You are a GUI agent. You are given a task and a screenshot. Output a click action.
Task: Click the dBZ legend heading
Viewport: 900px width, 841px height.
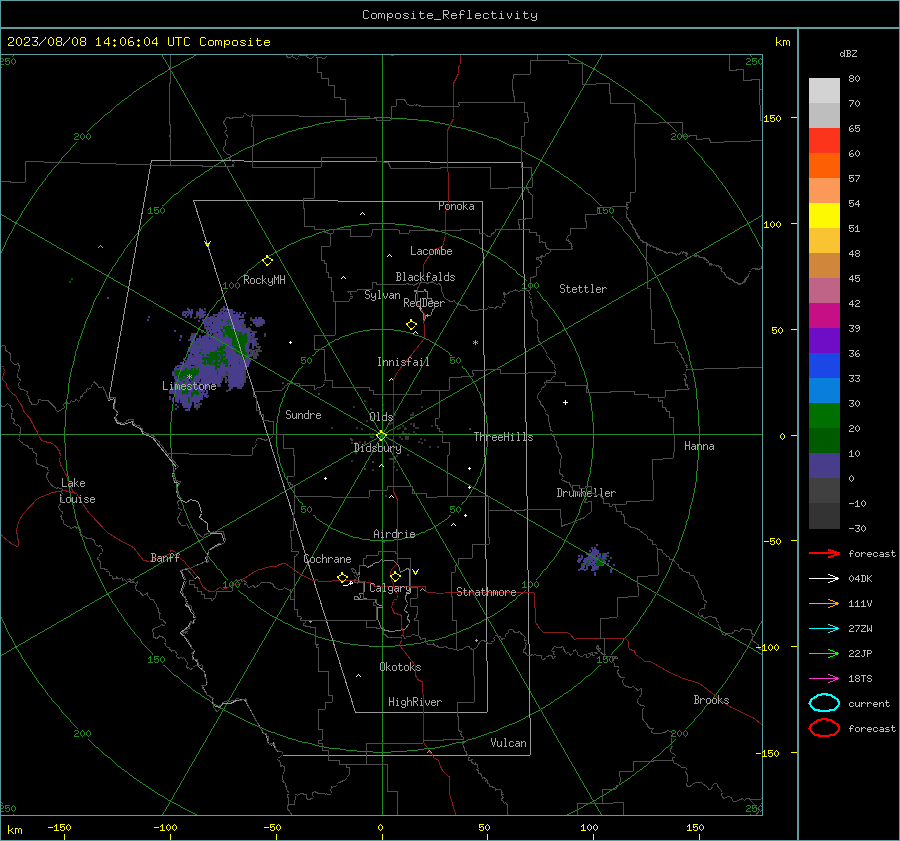(x=848, y=54)
